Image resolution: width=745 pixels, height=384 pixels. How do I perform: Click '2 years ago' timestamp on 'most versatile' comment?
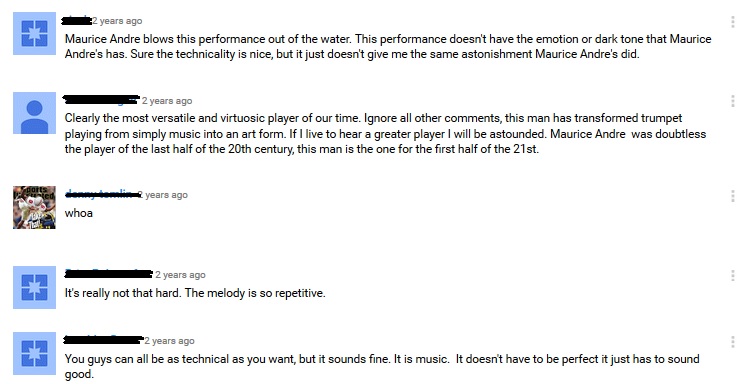click(x=167, y=101)
